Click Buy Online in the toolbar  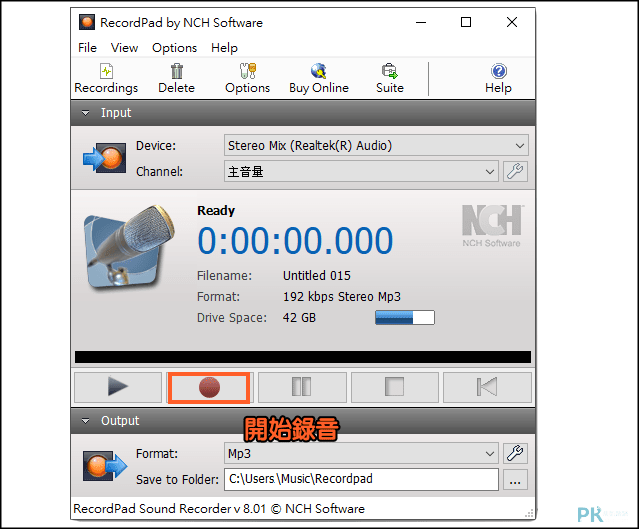[319, 79]
